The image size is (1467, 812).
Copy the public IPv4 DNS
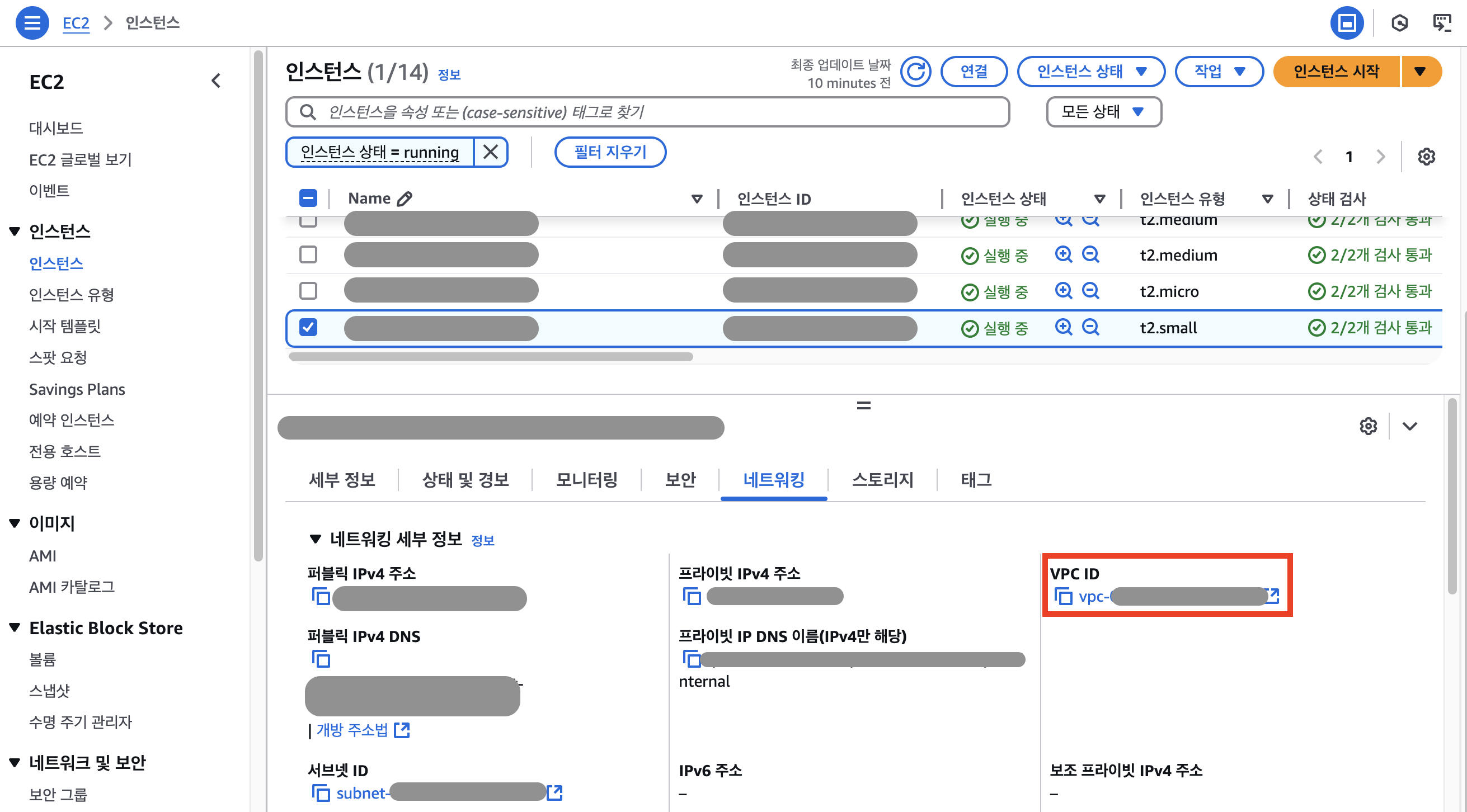321,659
